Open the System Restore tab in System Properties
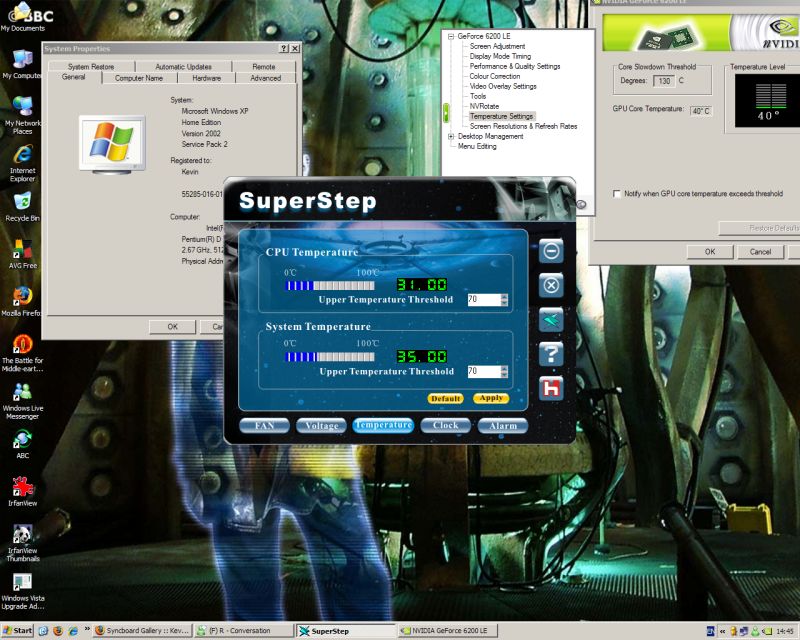 point(91,66)
